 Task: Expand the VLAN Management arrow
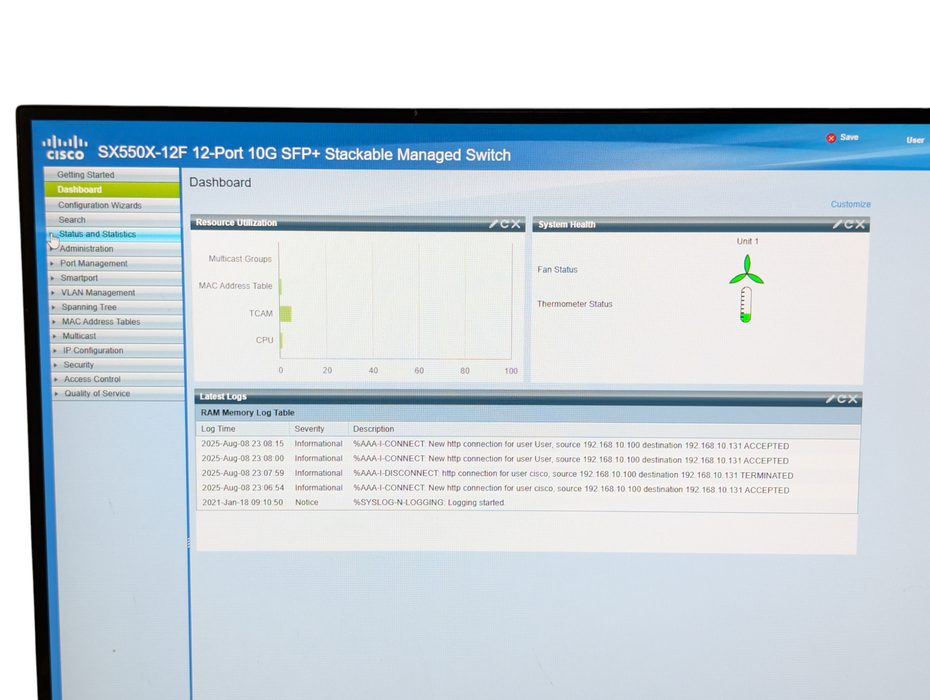(x=53, y=293)
